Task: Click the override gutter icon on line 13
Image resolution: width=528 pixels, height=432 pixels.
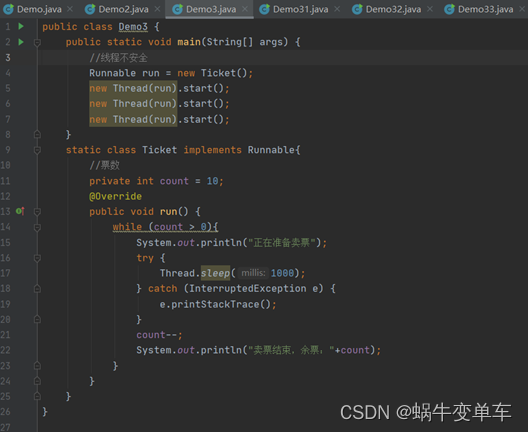Action: [x=20, y=211]
